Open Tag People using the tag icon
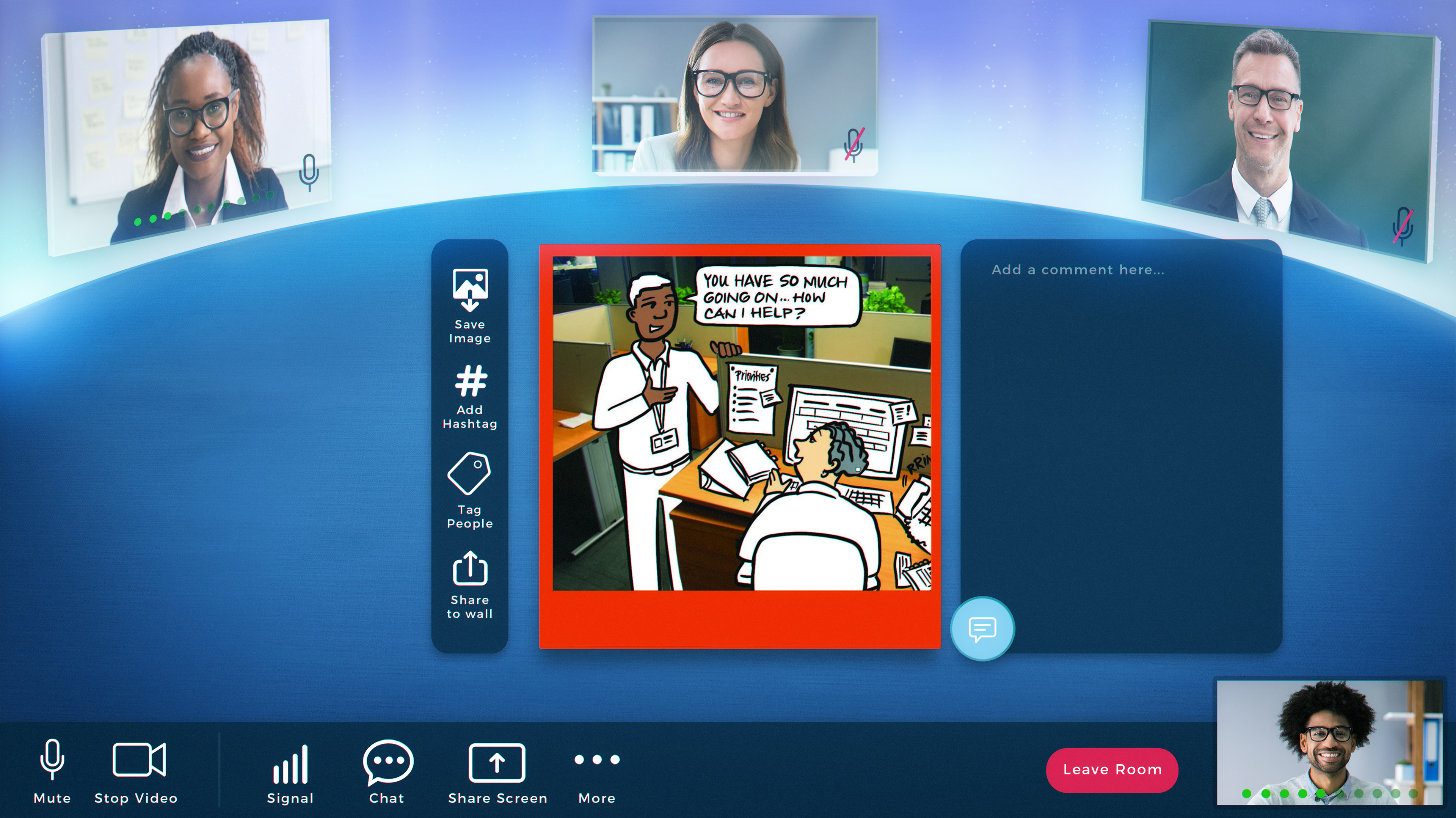This screenshot has width=1456, height=818. [x=469, y=473]
